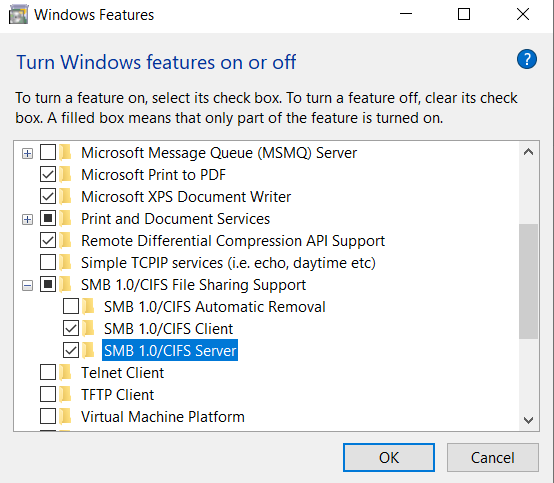
Task: Toggle SMB 1.0/CIFS File Sharing Support checkbox
Action: (x=48, y=284)
